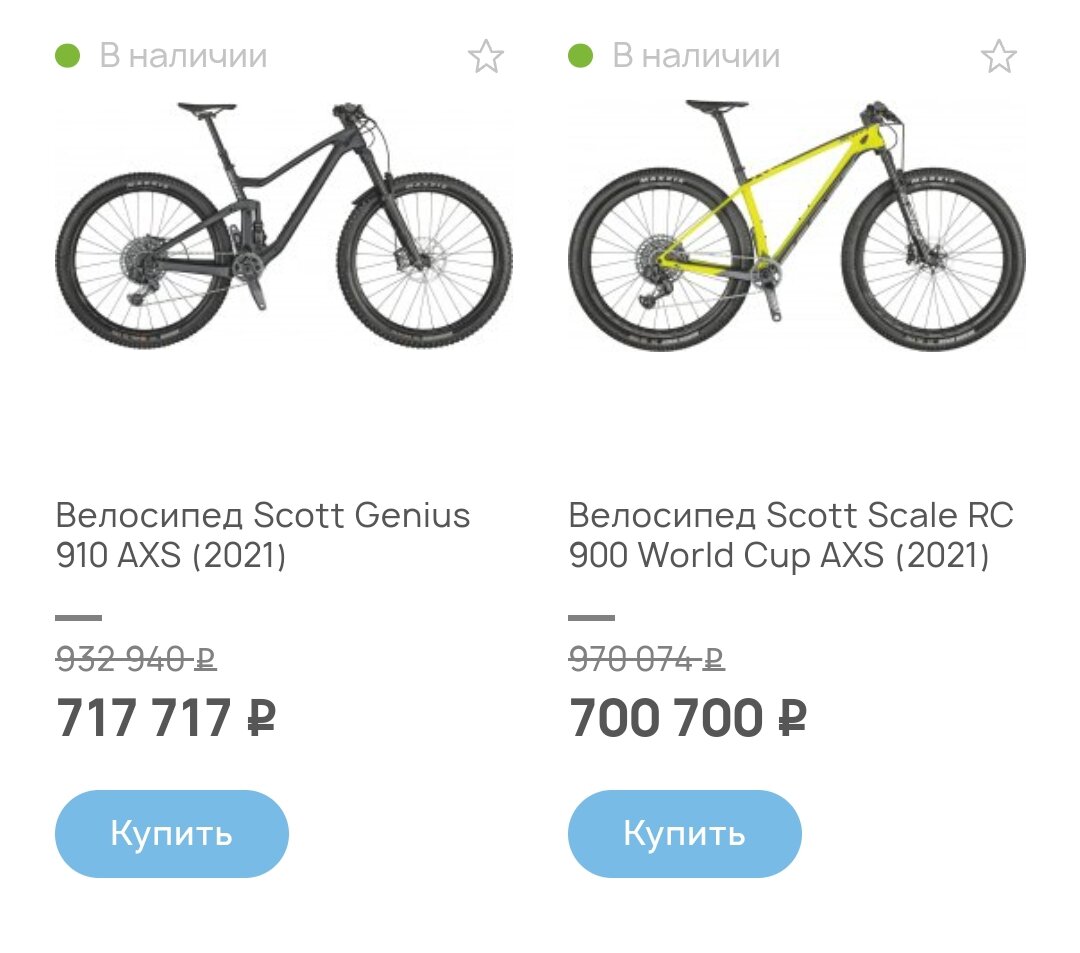View the dark Scott Genius bike photo

(283, 225)
